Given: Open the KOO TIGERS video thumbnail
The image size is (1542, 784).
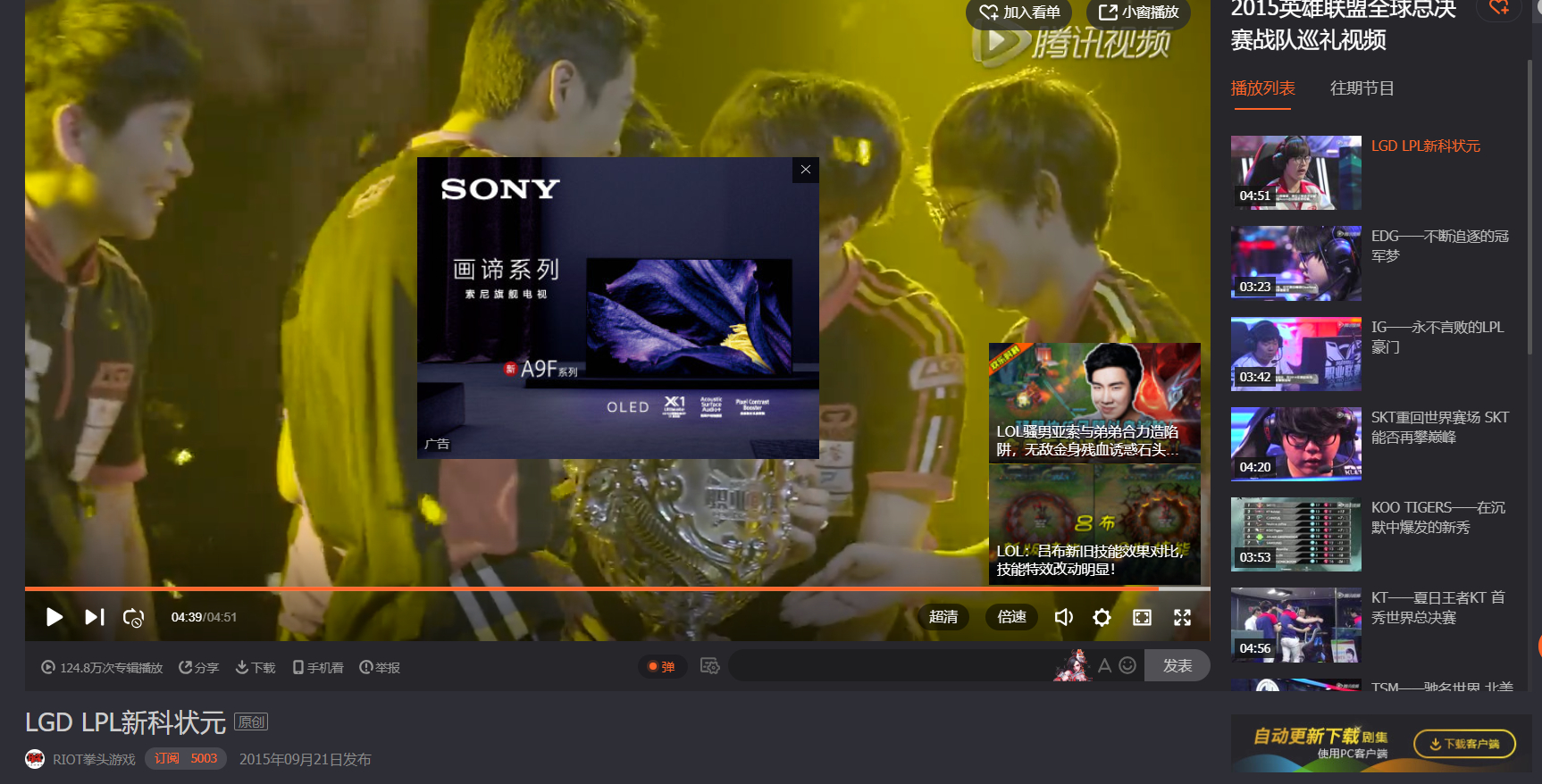Looking at the screenshot, I should point(1296,535).
